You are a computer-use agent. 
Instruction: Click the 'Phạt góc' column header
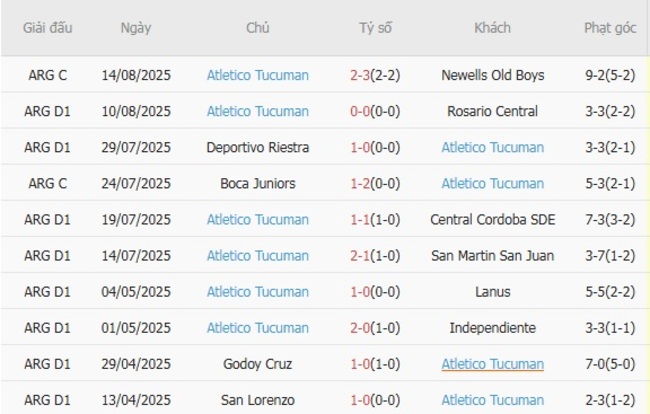tap(610, 28)
